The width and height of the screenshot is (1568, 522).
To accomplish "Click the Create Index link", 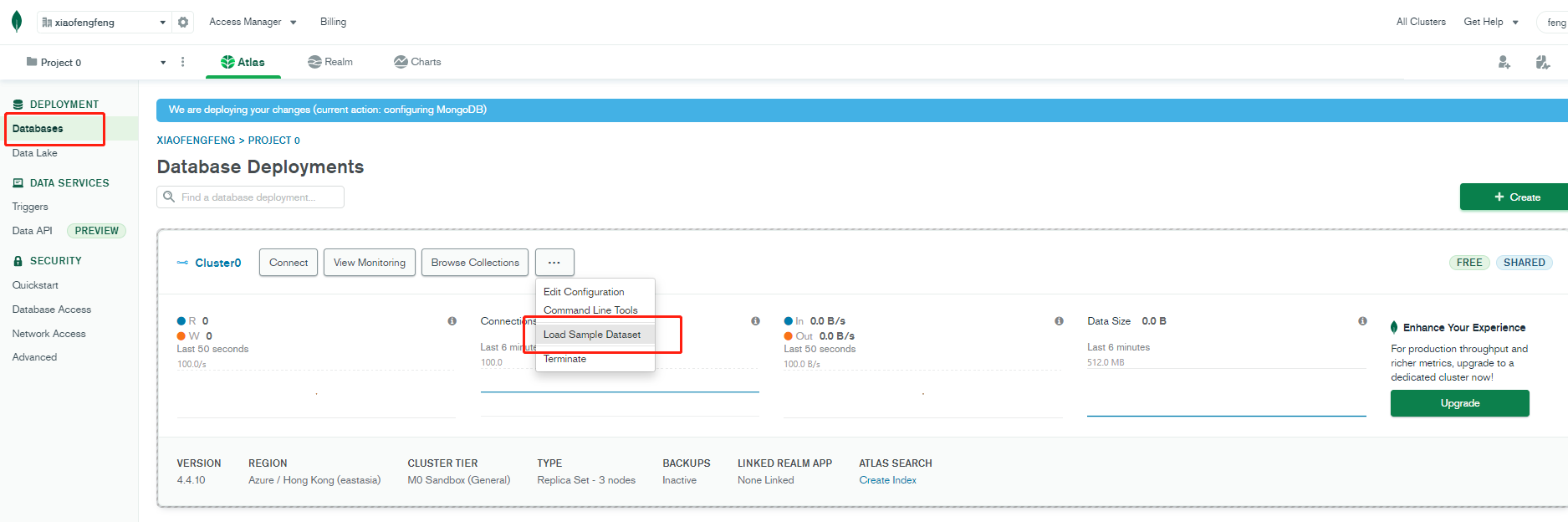I will pos(887,480).
